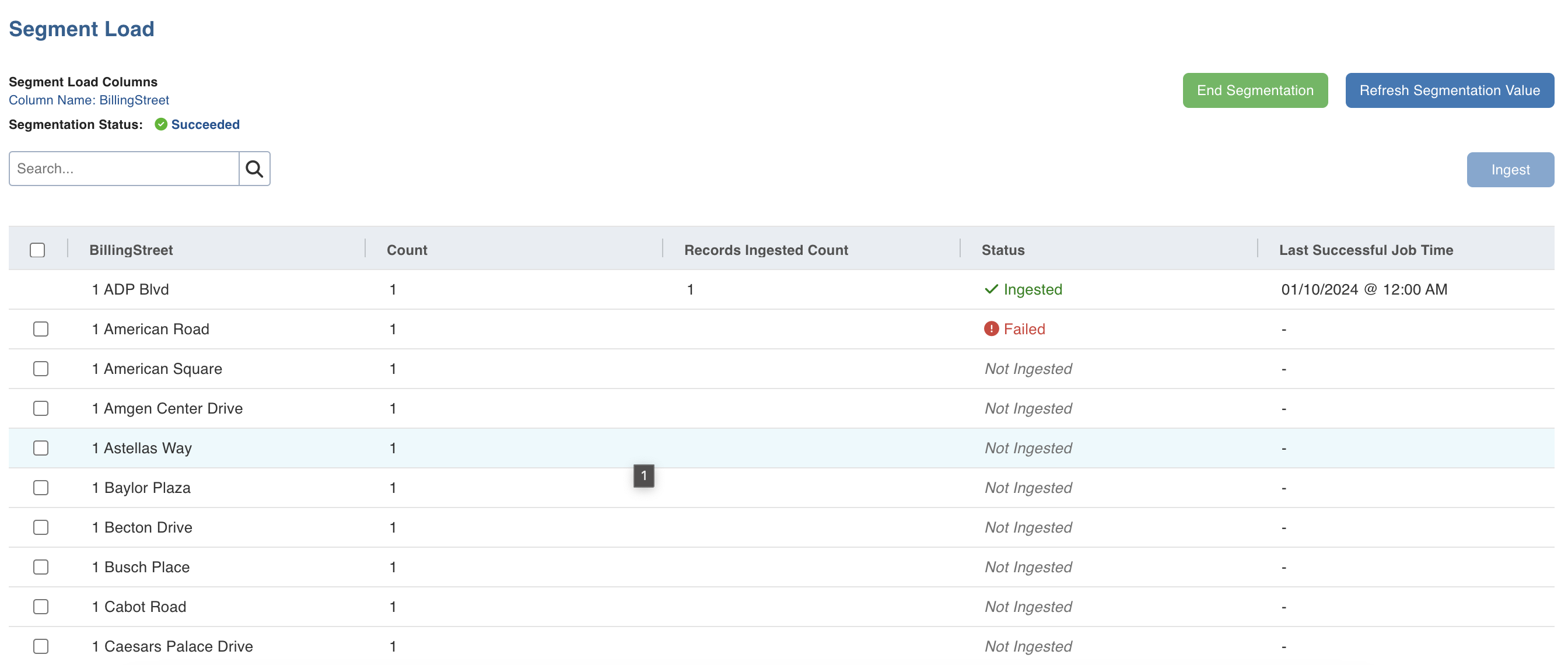The image size is (1568, 665).
Task: Click the Ingest button
Action: pyautogui.click(x=1510, y=170)
